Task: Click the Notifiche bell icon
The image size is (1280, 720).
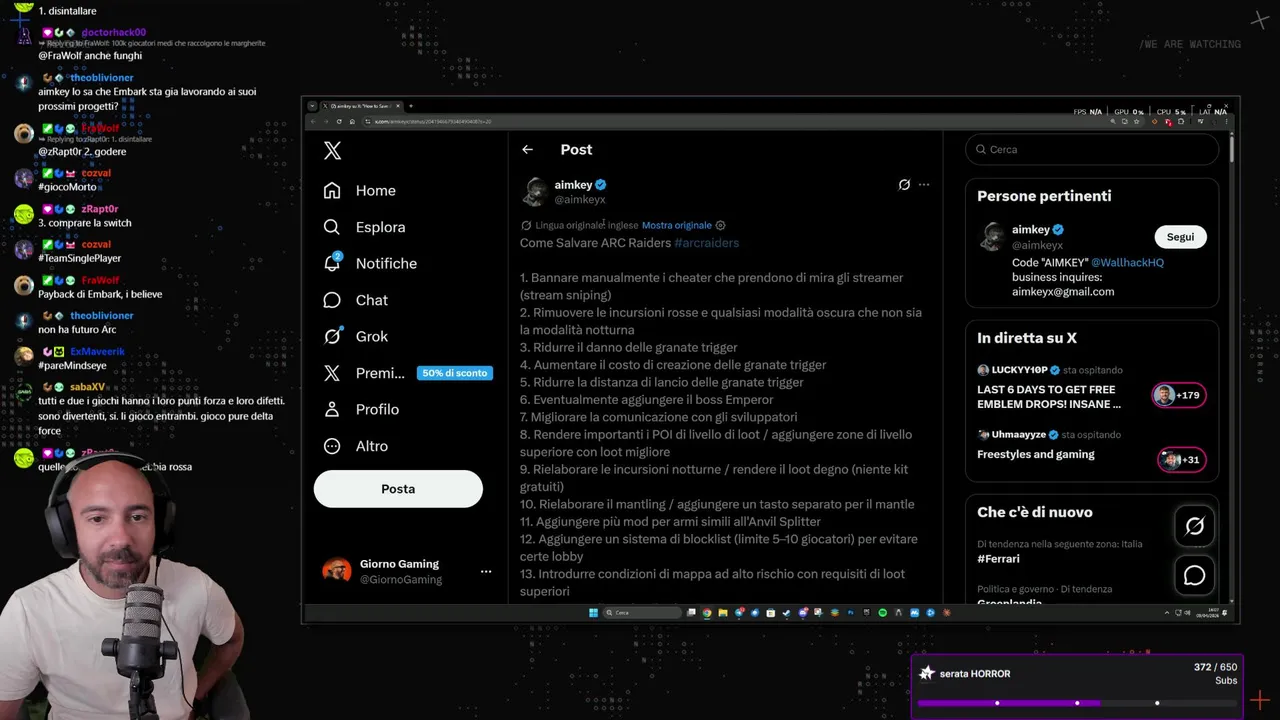Action: click(x=332, y=263)
